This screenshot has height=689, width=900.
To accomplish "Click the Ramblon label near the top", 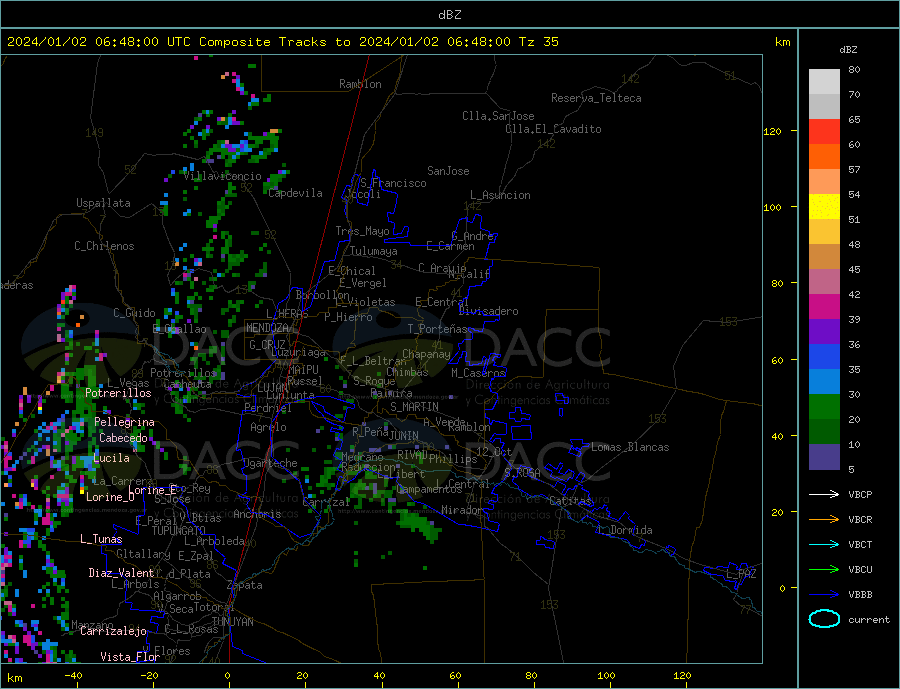I will point(360,84).
